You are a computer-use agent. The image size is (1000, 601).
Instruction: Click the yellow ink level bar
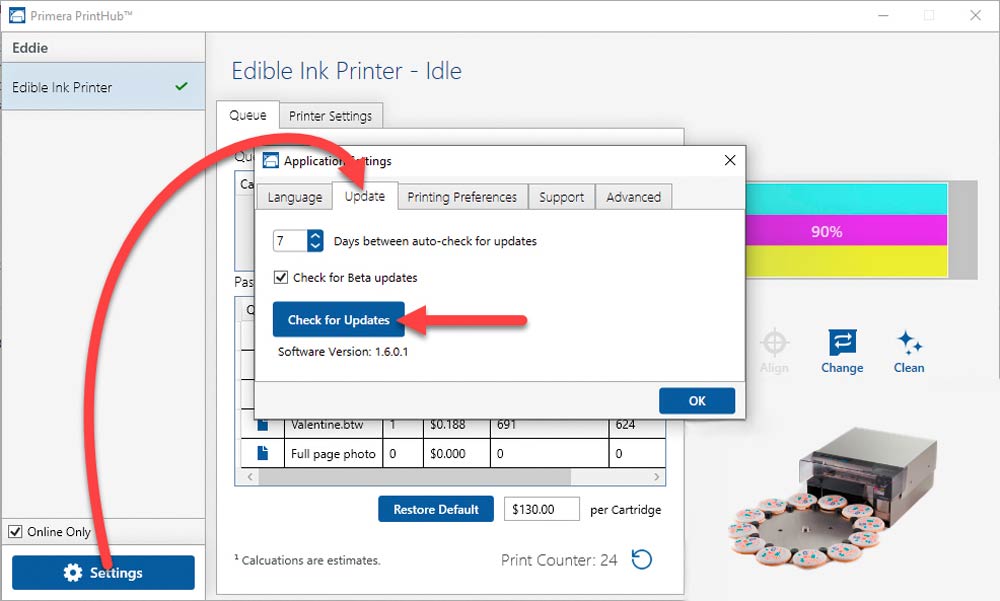846,262
